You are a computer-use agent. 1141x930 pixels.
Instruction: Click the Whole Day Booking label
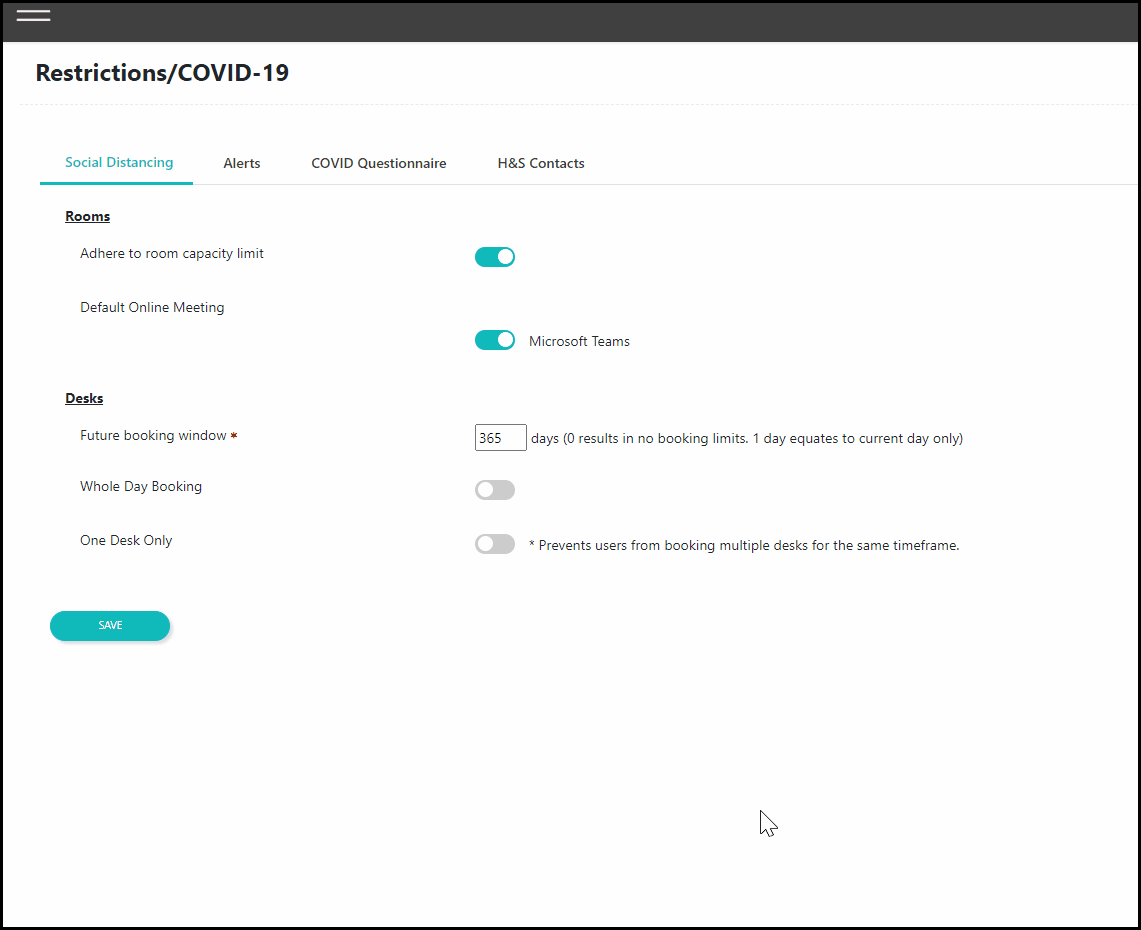141,486
